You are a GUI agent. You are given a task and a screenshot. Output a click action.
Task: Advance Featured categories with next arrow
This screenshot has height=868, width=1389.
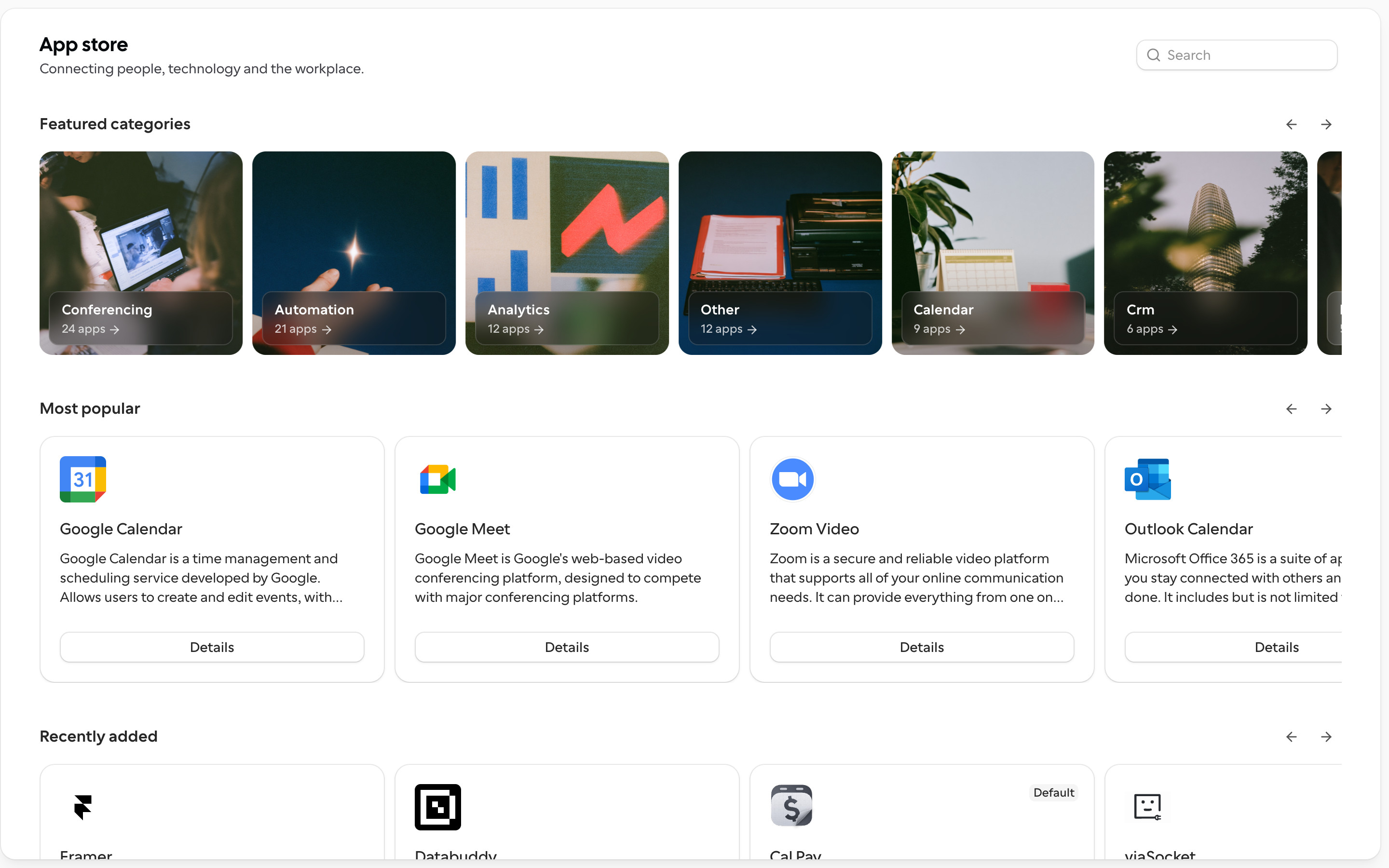1326,124
